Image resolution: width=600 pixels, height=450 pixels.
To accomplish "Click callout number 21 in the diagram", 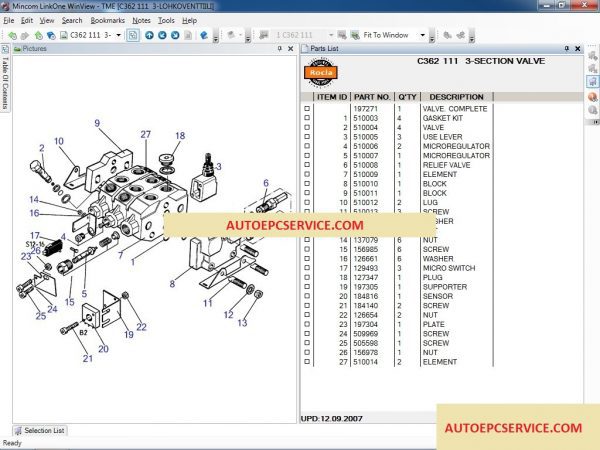I will [88, 358].
